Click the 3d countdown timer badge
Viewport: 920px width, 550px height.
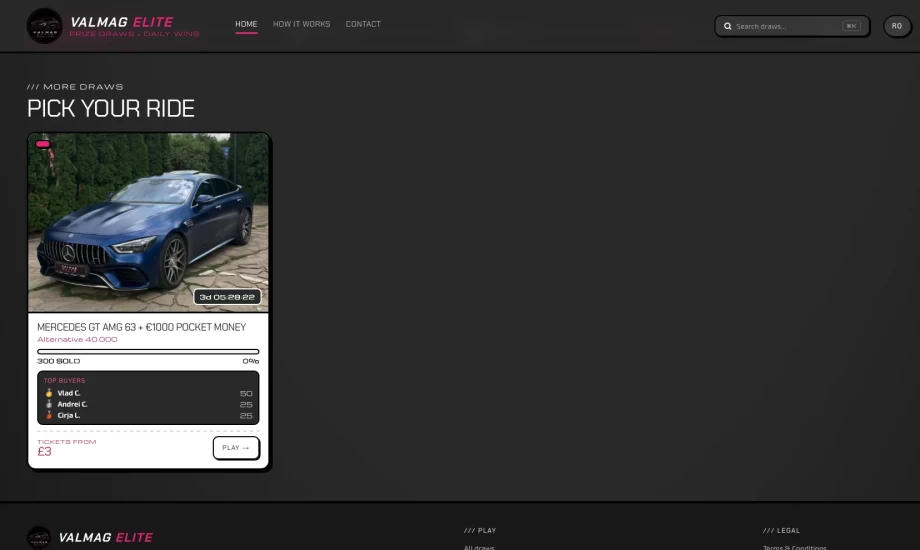click(227, 297)
